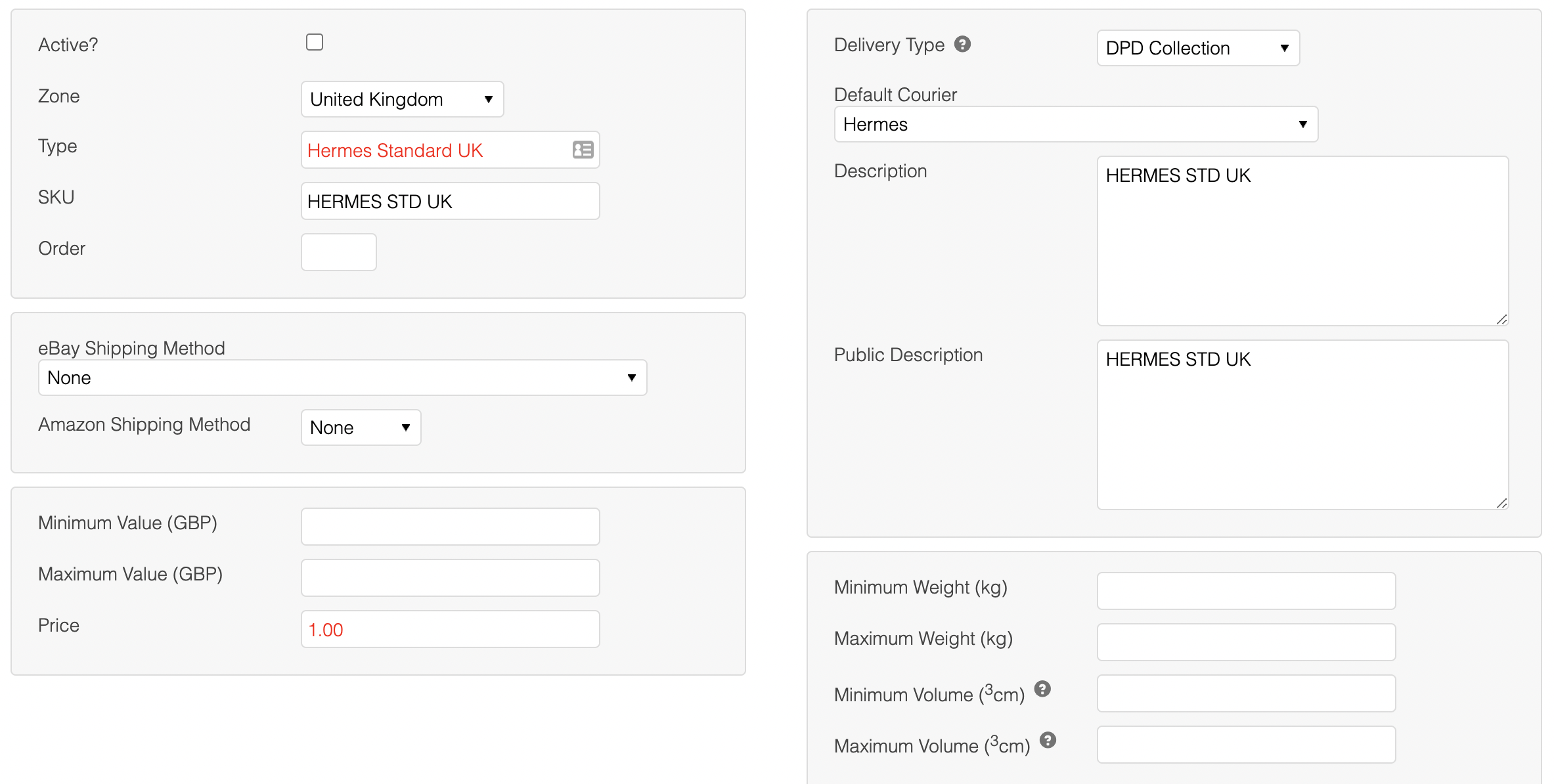Click the Maximum Volume help icon
The height and width of the screenshot is (784, 1554).
click(x=1048, y=740)
